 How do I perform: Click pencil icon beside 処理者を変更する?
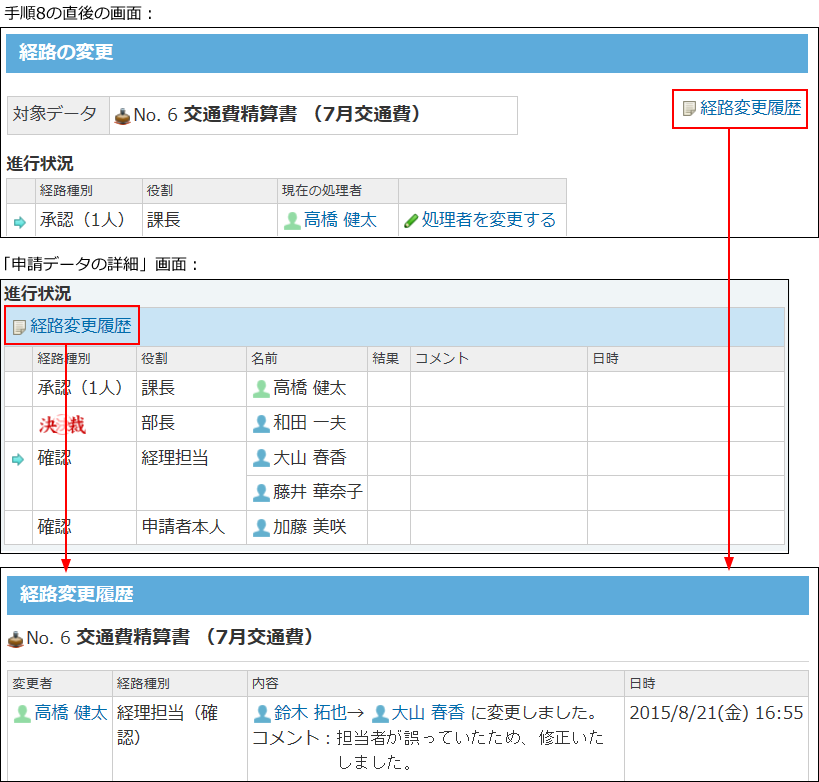(x=411, y=221)
